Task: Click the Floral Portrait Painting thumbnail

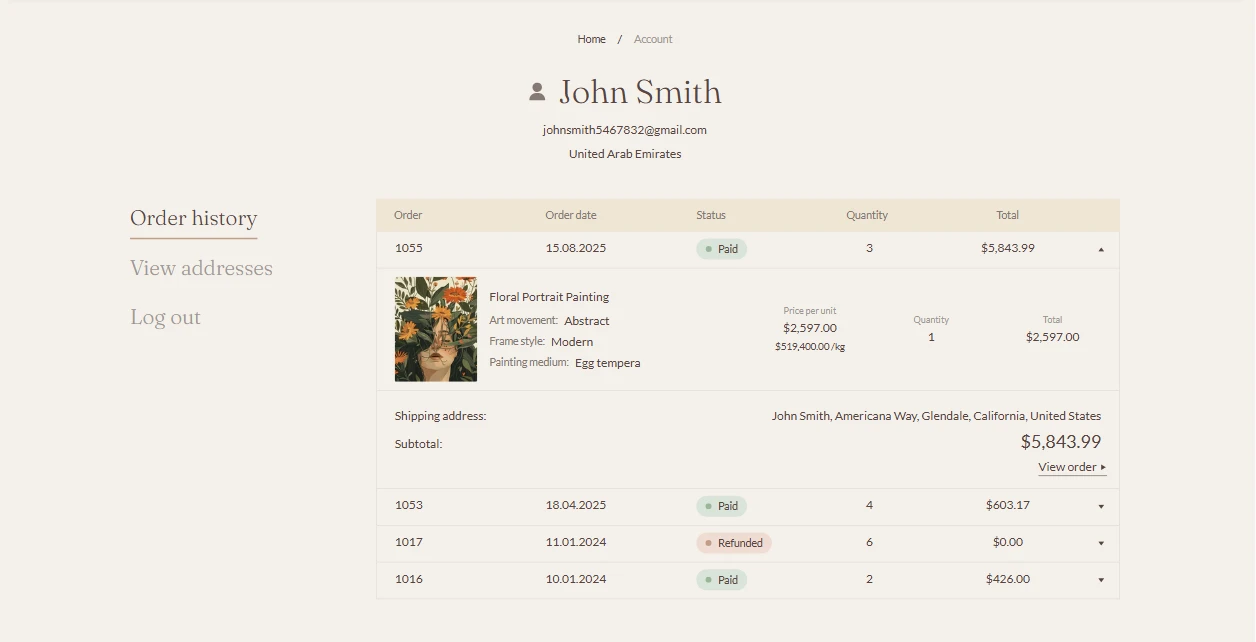Action: coord(436,329)
